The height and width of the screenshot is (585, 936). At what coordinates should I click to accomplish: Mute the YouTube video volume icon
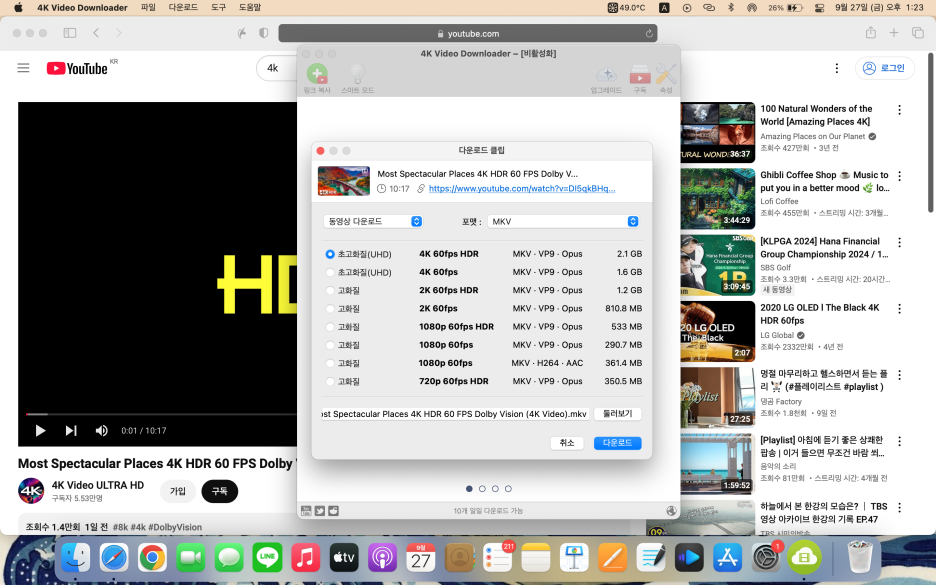tap(101, 430)
